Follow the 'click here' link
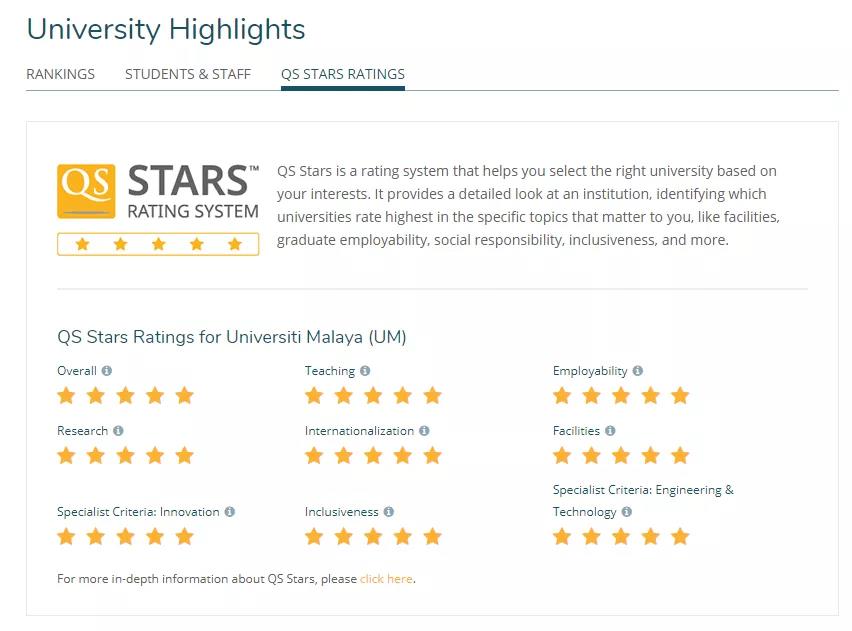 click(386, 579)
